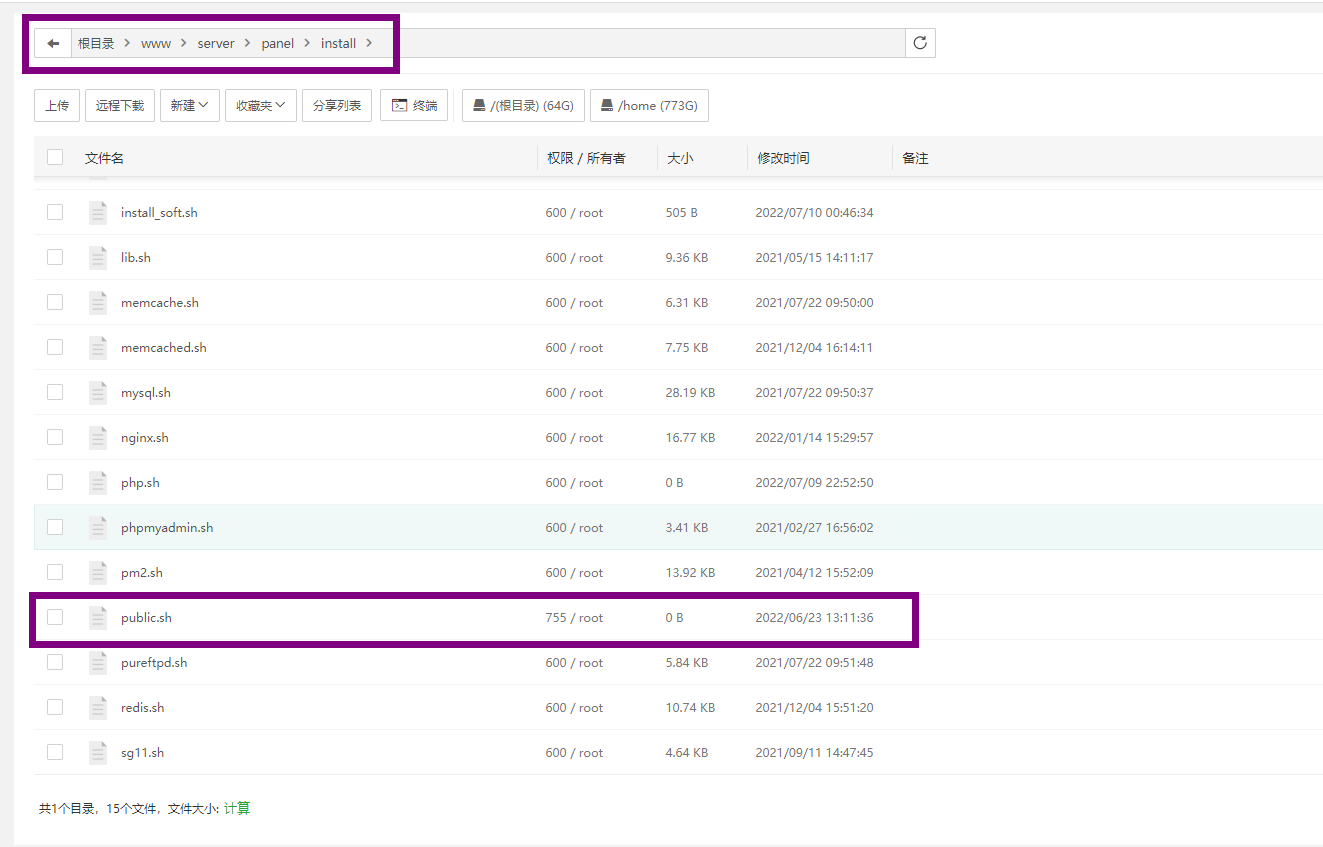Expand the 新建 dropdown
Screen dimensions: 1323x847
click(x=190, y=105)
